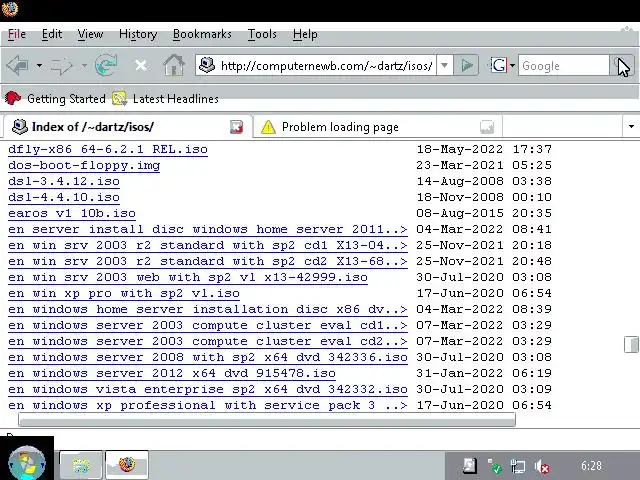Open earos_v1_10b.iso link

pos(72,213)
